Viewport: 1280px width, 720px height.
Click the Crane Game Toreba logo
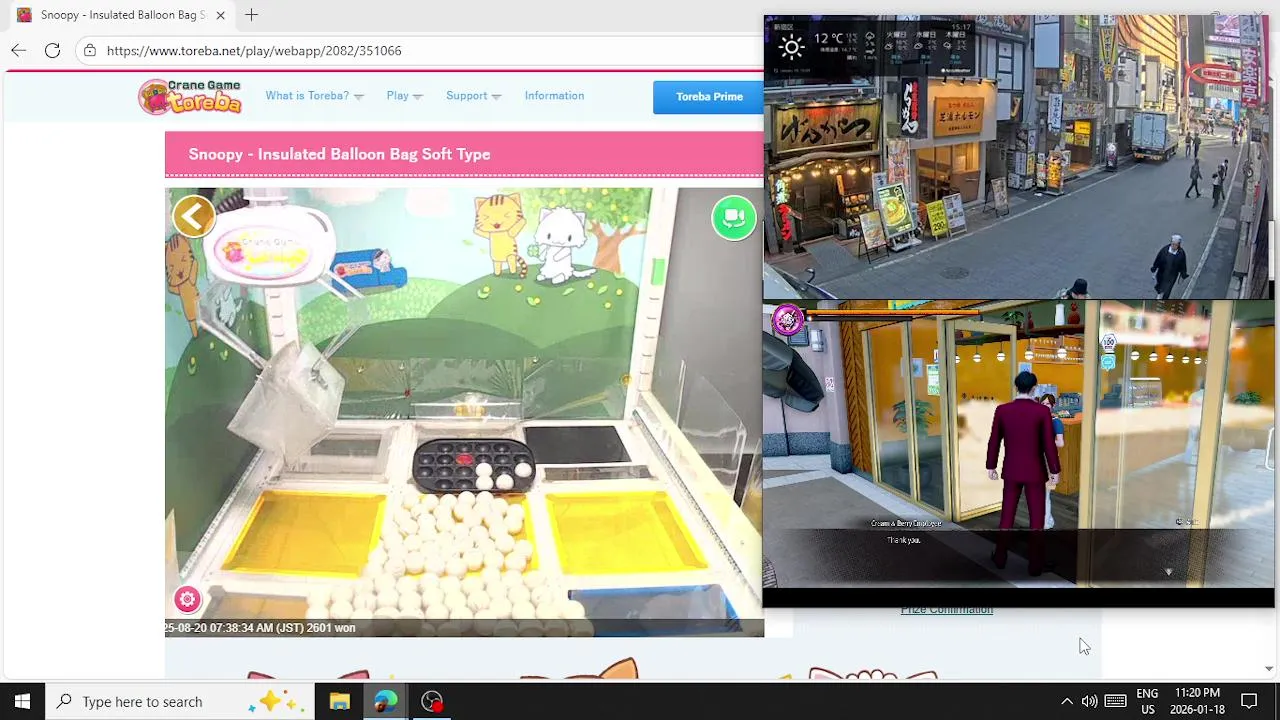click(x=191, y=97)
